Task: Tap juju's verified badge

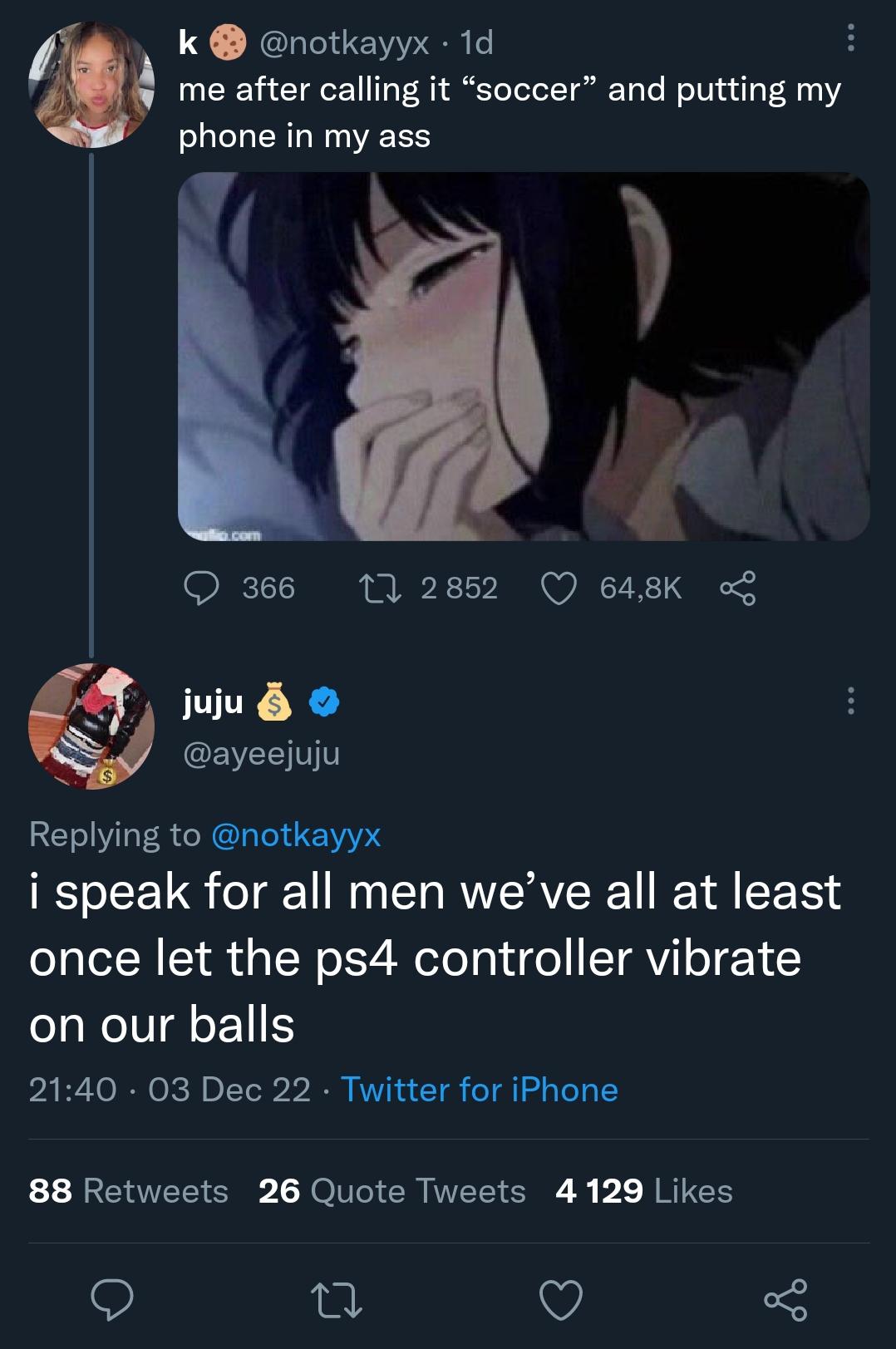Action: 324,703
